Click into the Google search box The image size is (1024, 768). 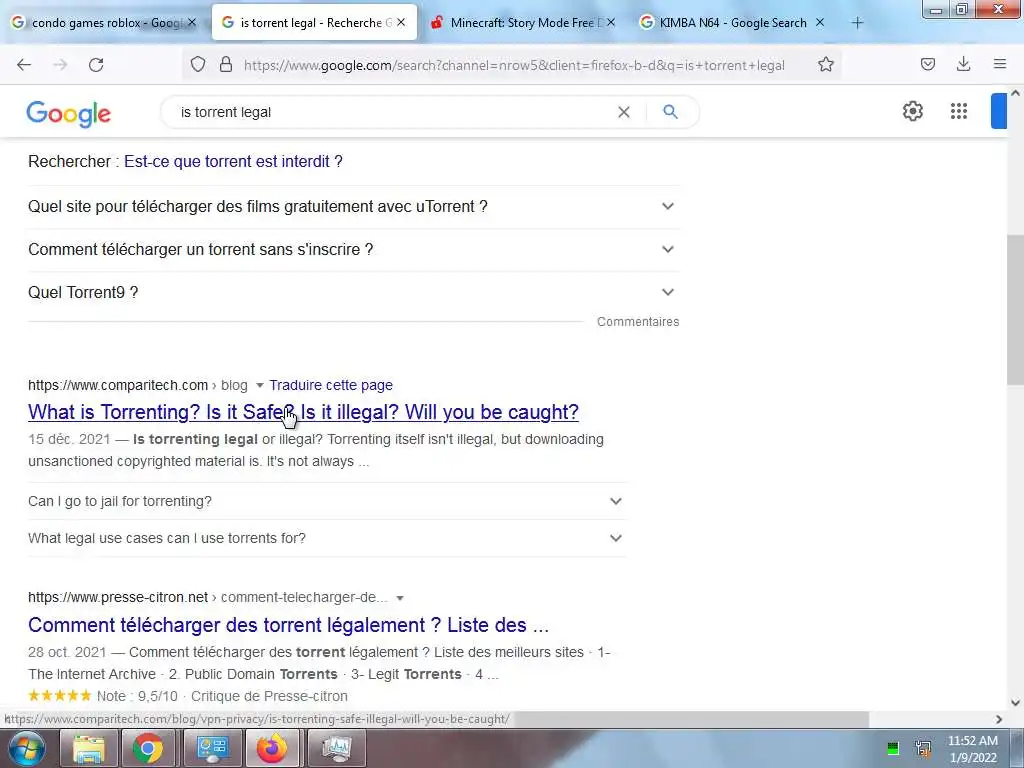point(392,112)
